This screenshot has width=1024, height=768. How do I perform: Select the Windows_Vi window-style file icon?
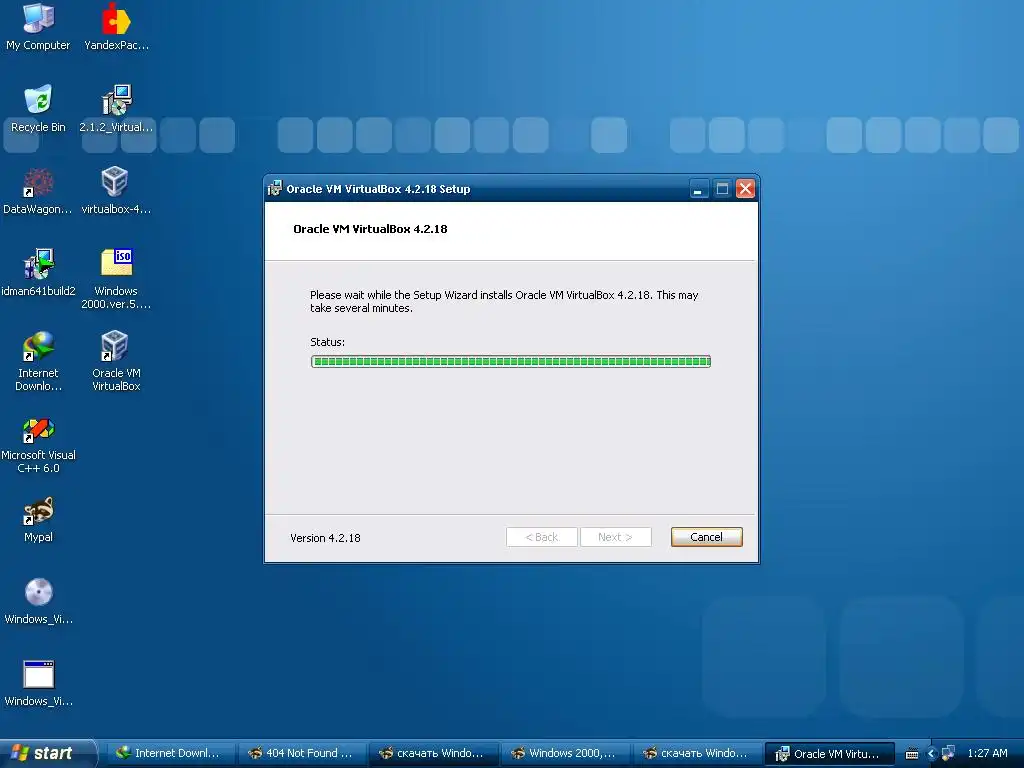click(38, 683)
